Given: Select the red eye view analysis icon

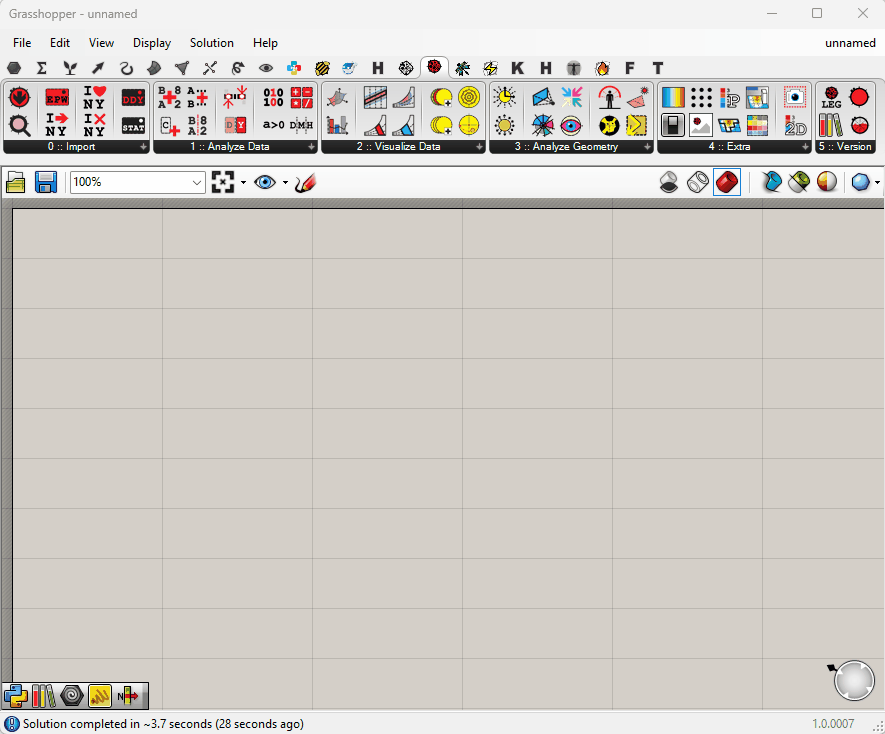Looking at the screenshot, I should pos(571,125).
